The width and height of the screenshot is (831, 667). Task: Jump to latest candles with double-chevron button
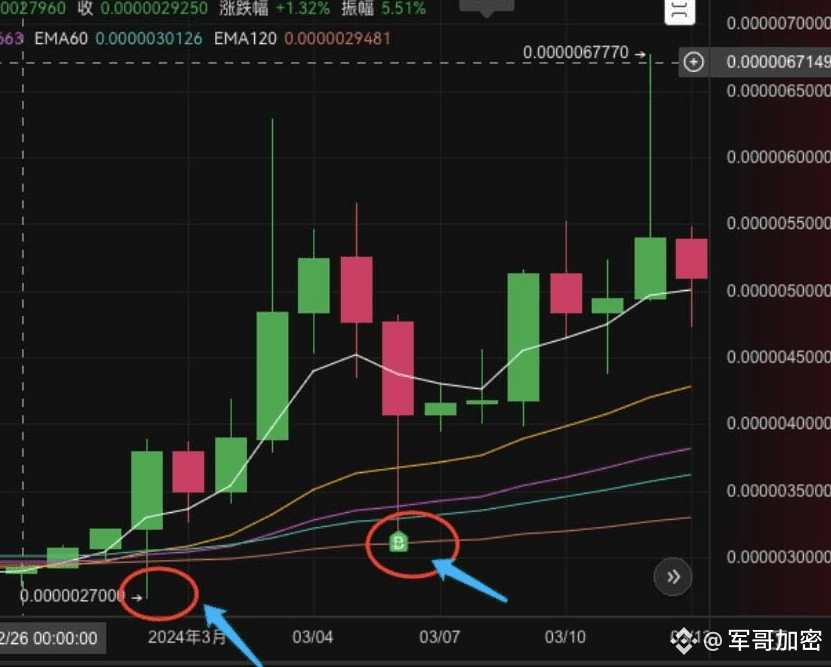tap(673, 577)
